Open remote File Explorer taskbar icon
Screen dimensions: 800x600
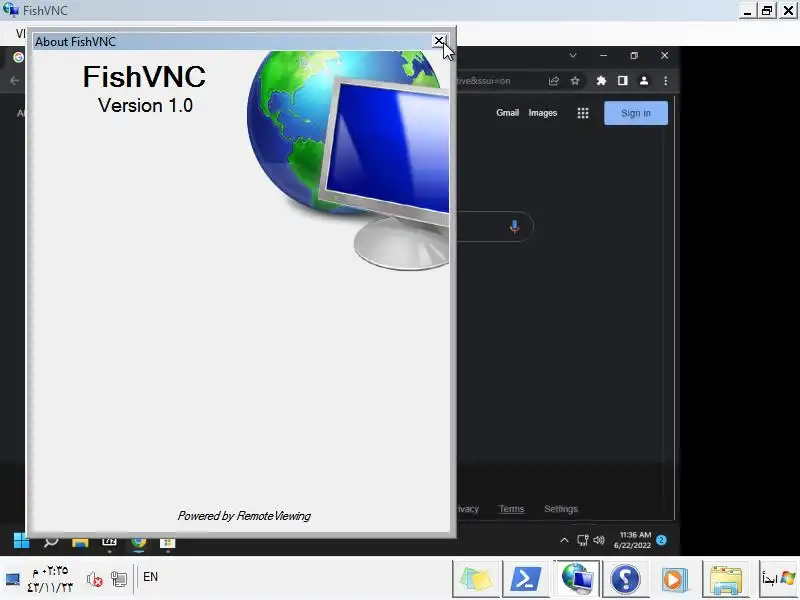[80, 542]
